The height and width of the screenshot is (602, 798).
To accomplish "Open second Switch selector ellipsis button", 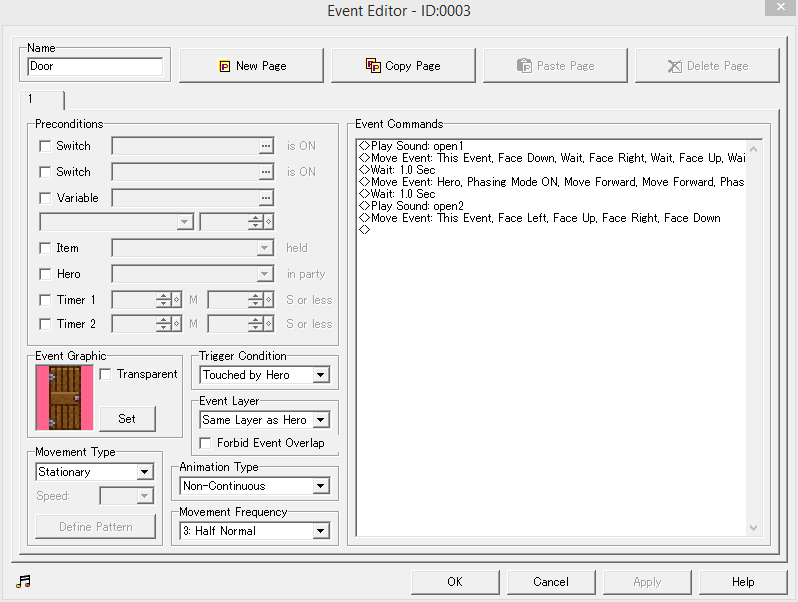I will [x=265, y=172].
